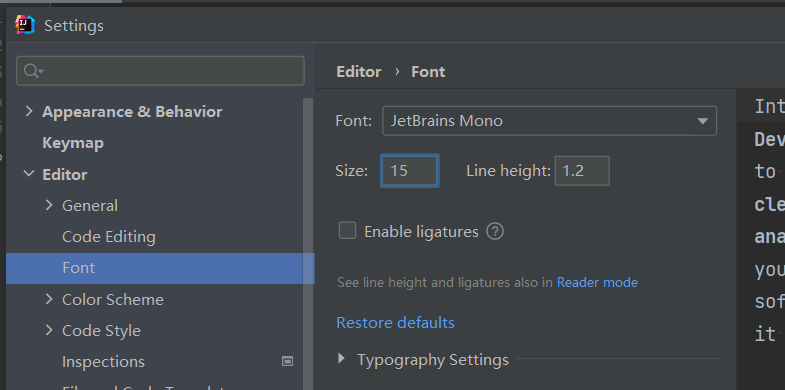The height and width of the screenshot is (390, 785).
Task: Click the Inspections project-level settings icon
Action: pyautogui.click(x=287, y=361)
